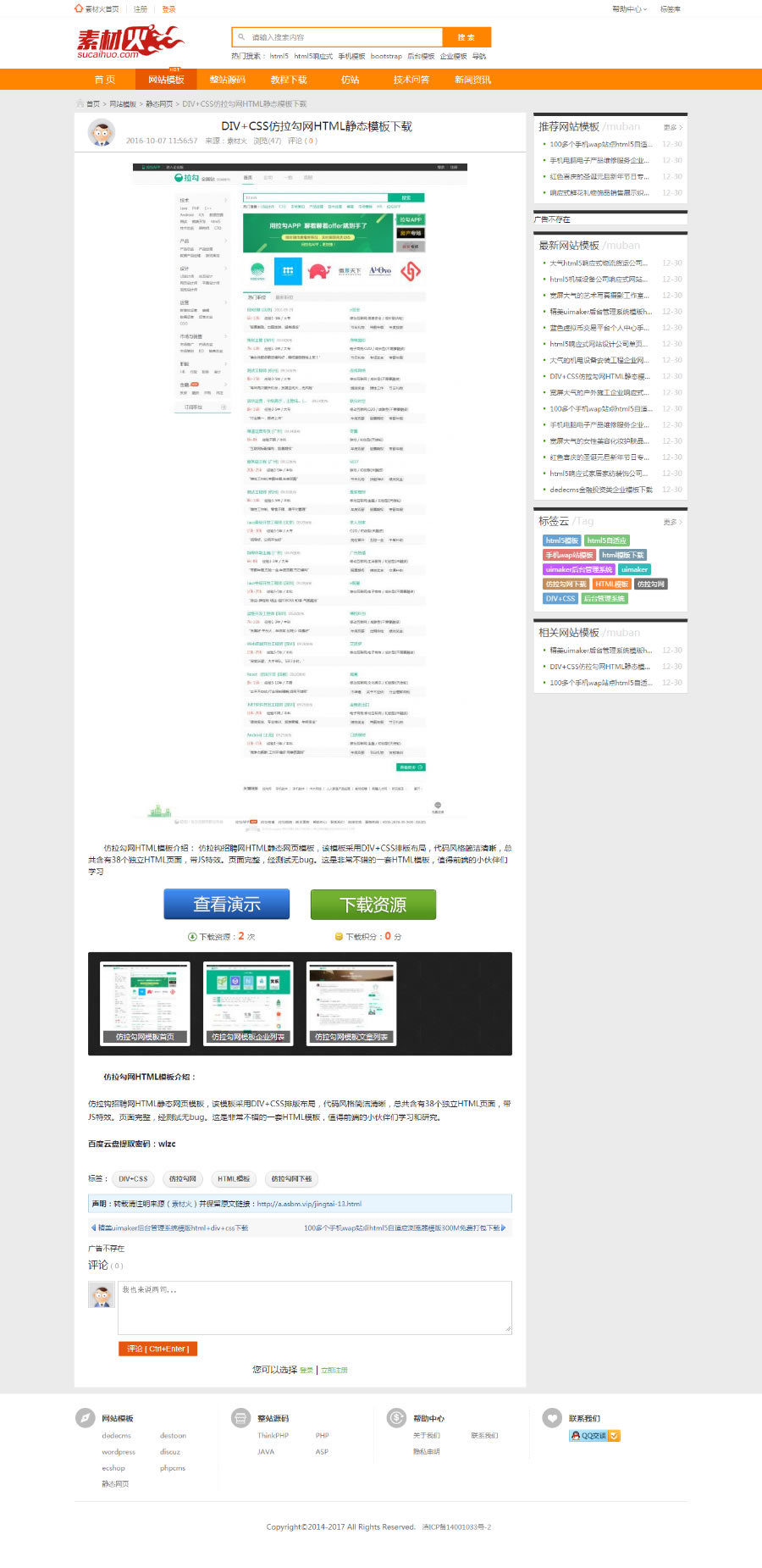
Task: Click 立即注册 link below comment box
Action: pyautogui.click(x=334, y=1370)
